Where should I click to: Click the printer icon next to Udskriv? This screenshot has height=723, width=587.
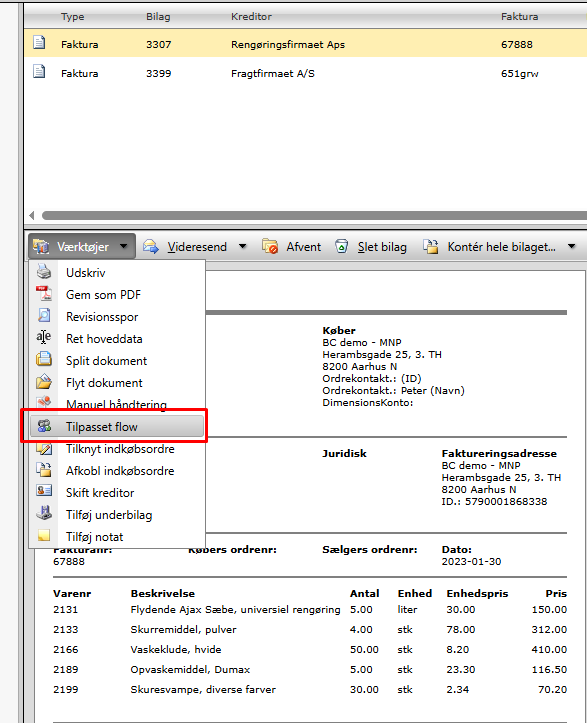click(44, 272)
